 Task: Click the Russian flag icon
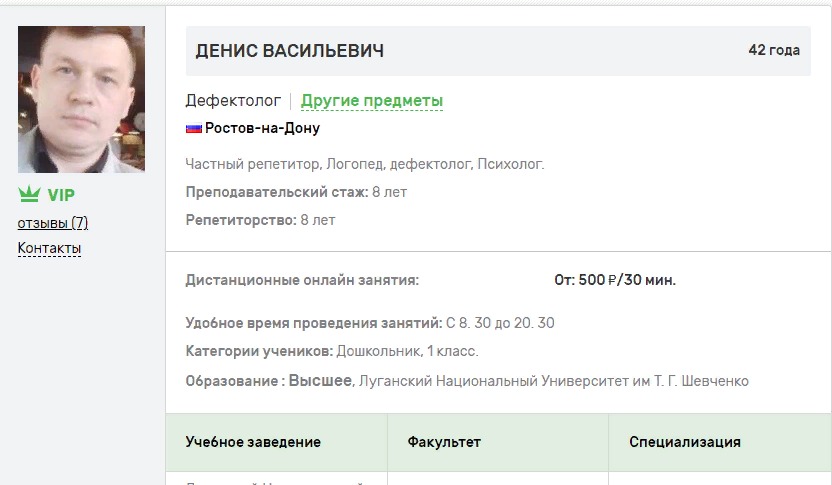[x=194, y=129]
